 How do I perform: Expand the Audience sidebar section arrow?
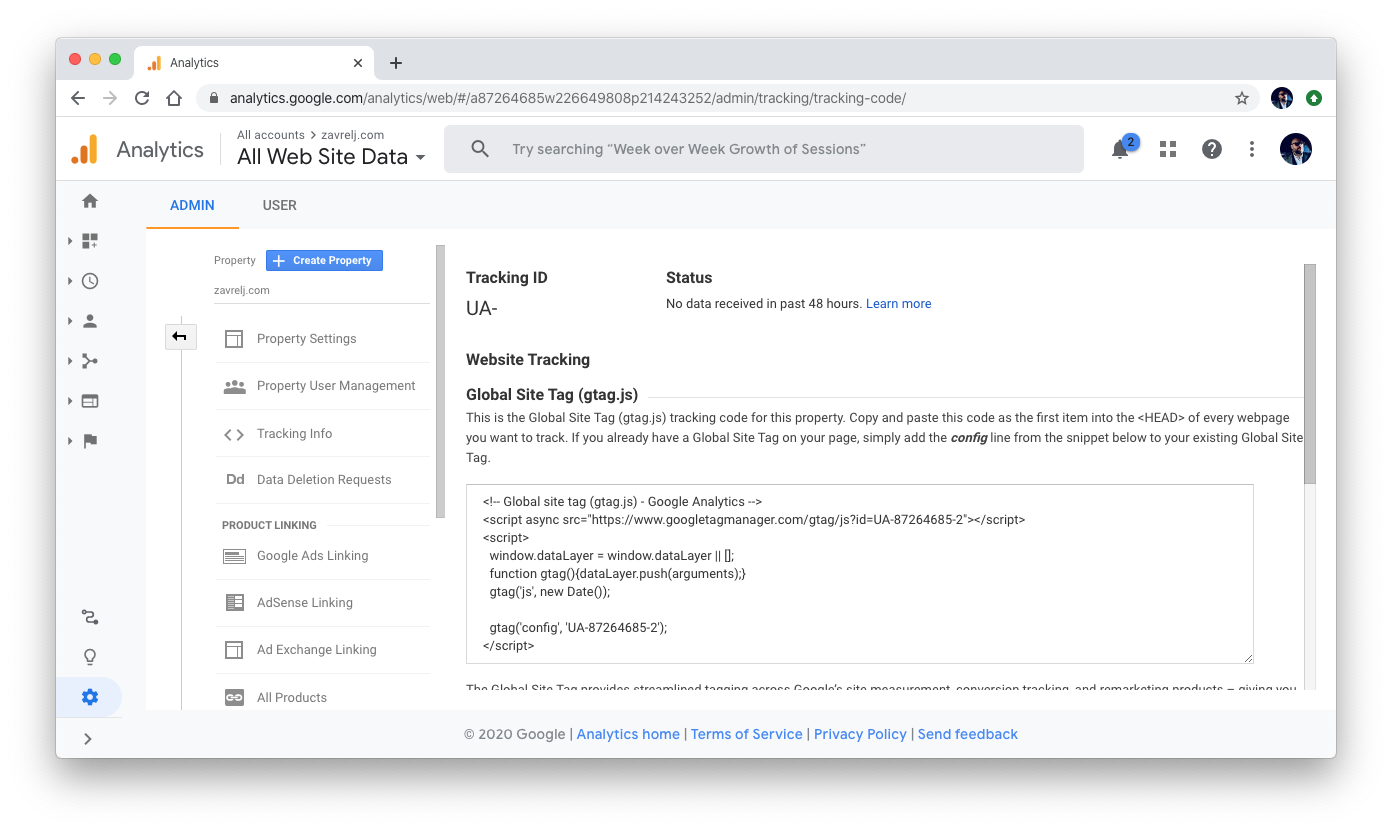click(x=70, y=321)
